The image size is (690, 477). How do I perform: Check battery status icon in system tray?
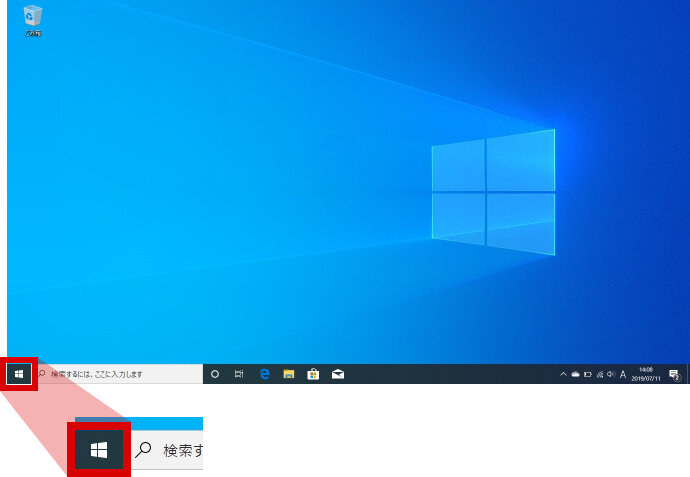tap(587, 374)
